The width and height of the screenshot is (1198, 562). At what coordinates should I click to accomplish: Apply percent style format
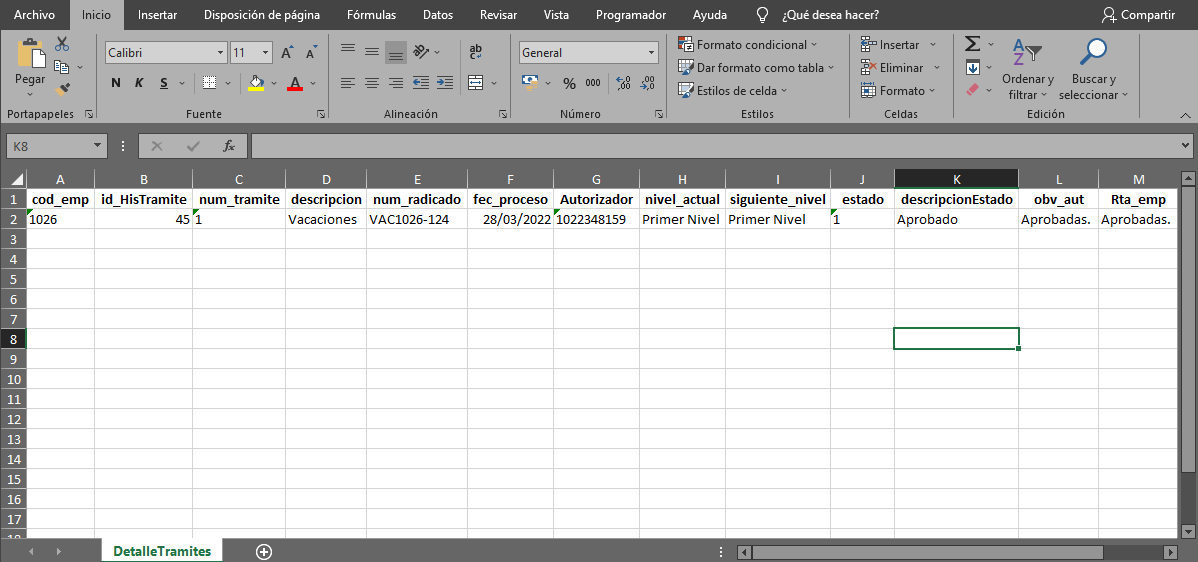569,83
